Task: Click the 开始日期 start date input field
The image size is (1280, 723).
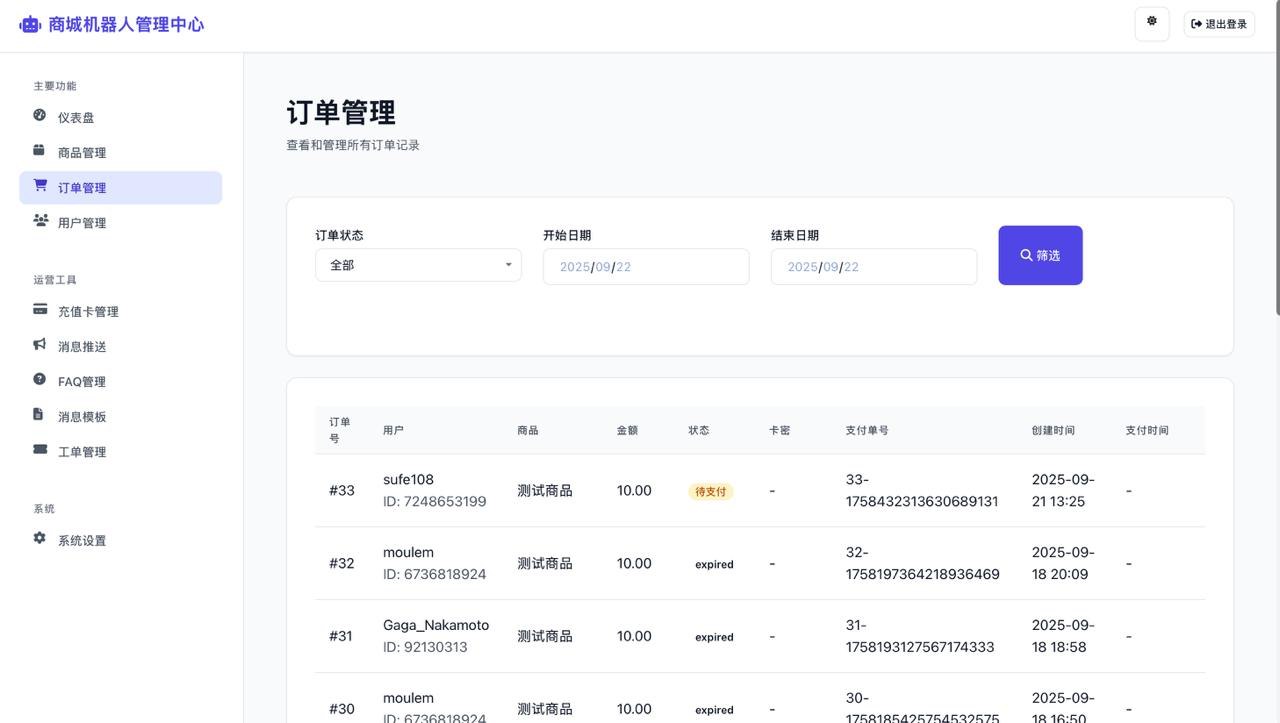Action: [645, 266]
